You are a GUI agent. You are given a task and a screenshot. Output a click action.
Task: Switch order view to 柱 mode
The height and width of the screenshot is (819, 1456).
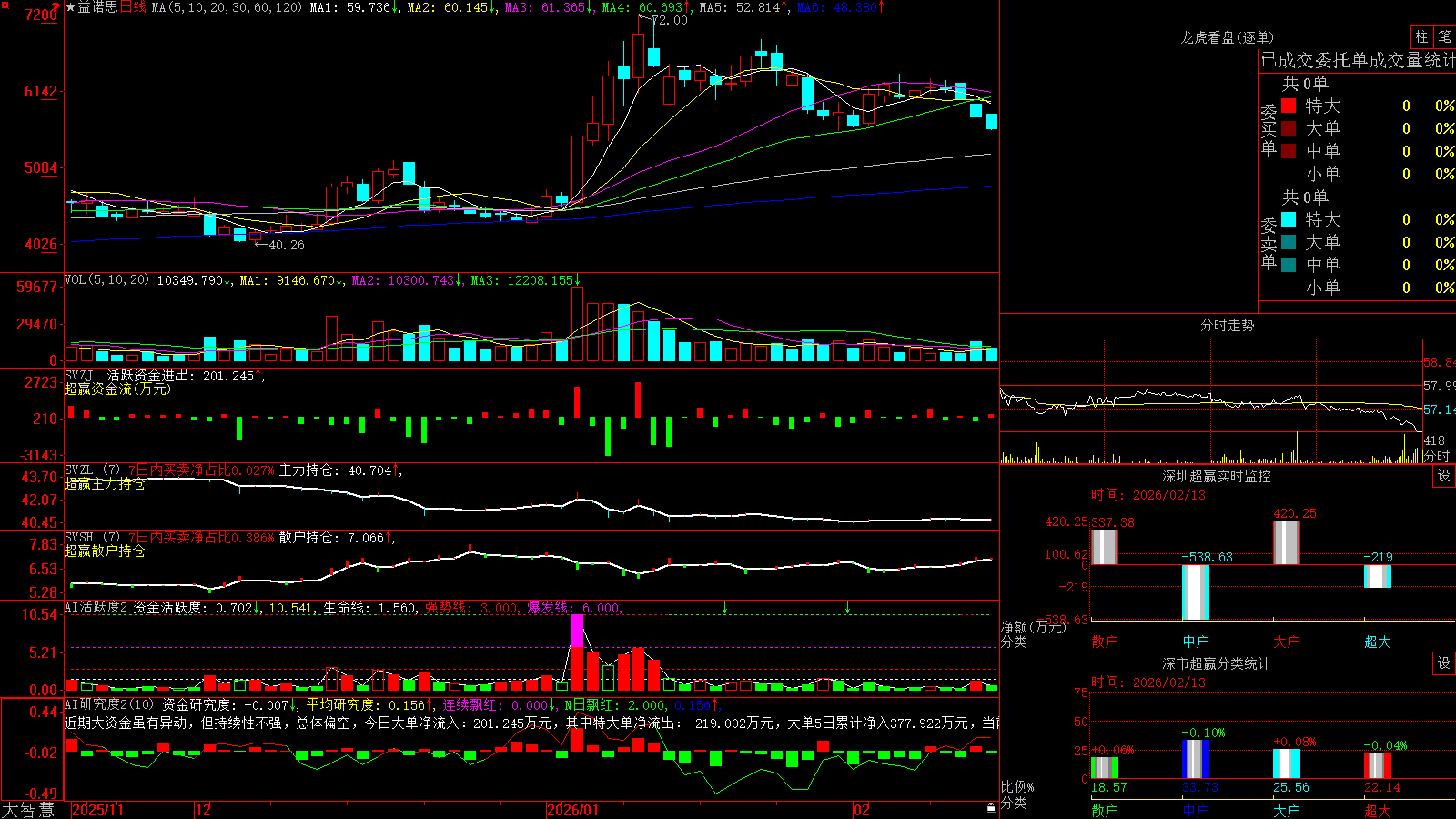coord(1421,36)
